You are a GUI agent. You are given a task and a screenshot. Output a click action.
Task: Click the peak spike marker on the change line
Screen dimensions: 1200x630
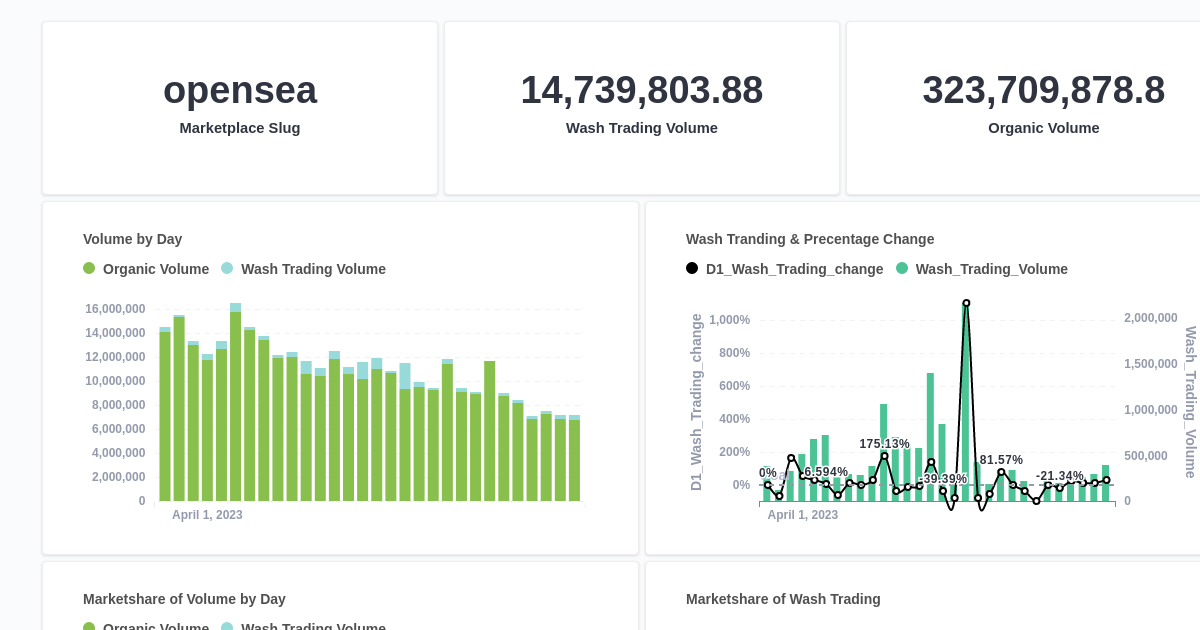click(x=966, y=302)
